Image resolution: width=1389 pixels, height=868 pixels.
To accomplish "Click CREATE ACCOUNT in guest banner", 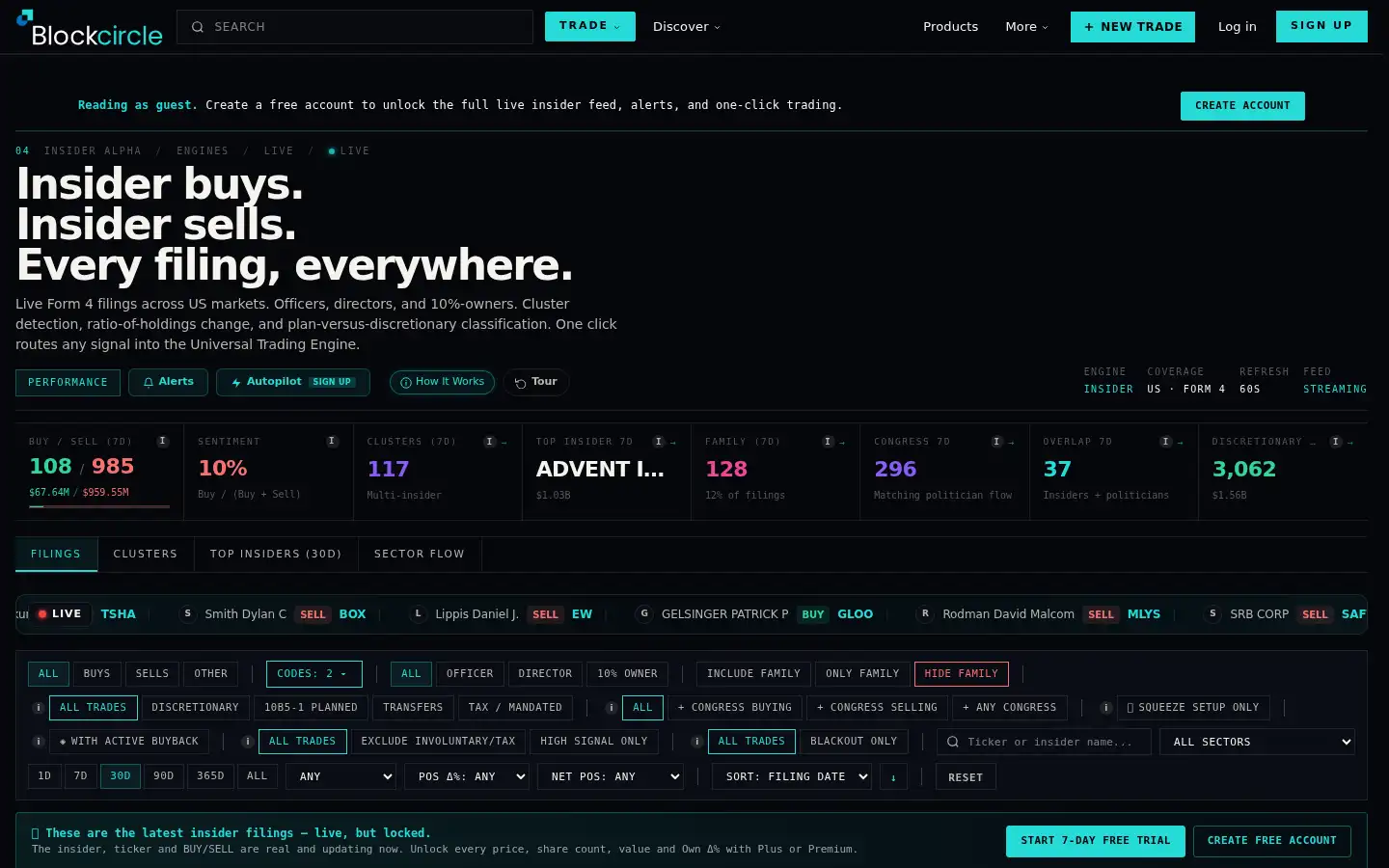I will pos(1242,106).
